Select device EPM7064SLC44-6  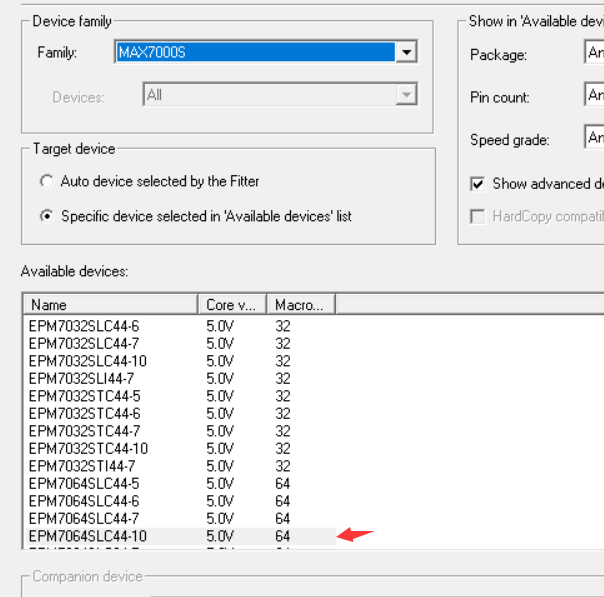[x=84, y=501]
